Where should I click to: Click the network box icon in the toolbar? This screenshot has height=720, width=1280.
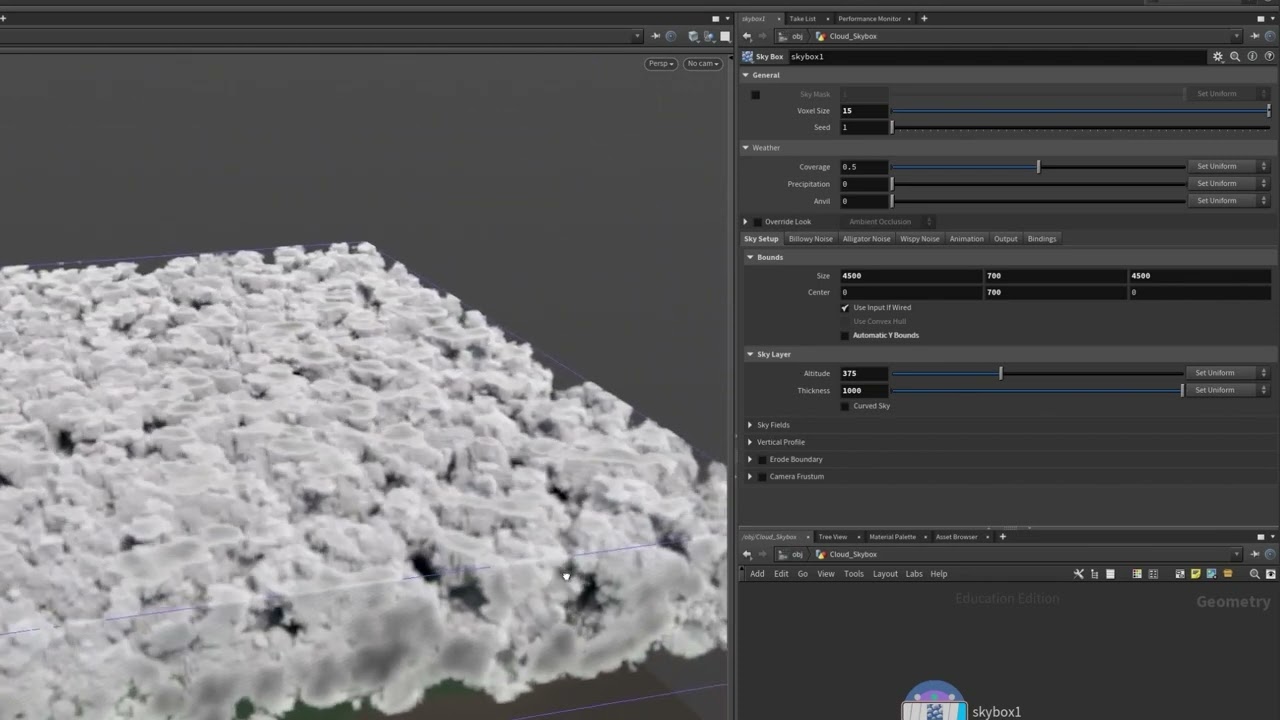click(1180, 574)
